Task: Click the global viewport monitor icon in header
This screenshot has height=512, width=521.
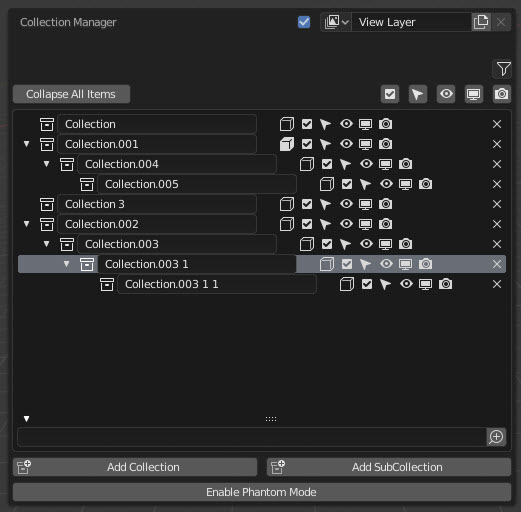Action: pyautogui.click(x=474, y=94)
